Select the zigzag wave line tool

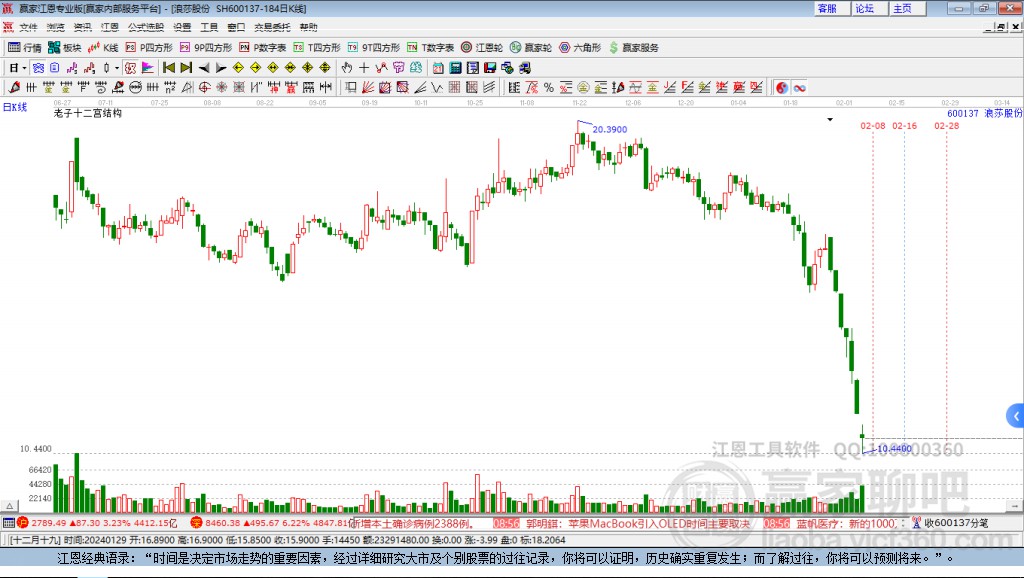(x=437, y=88)
